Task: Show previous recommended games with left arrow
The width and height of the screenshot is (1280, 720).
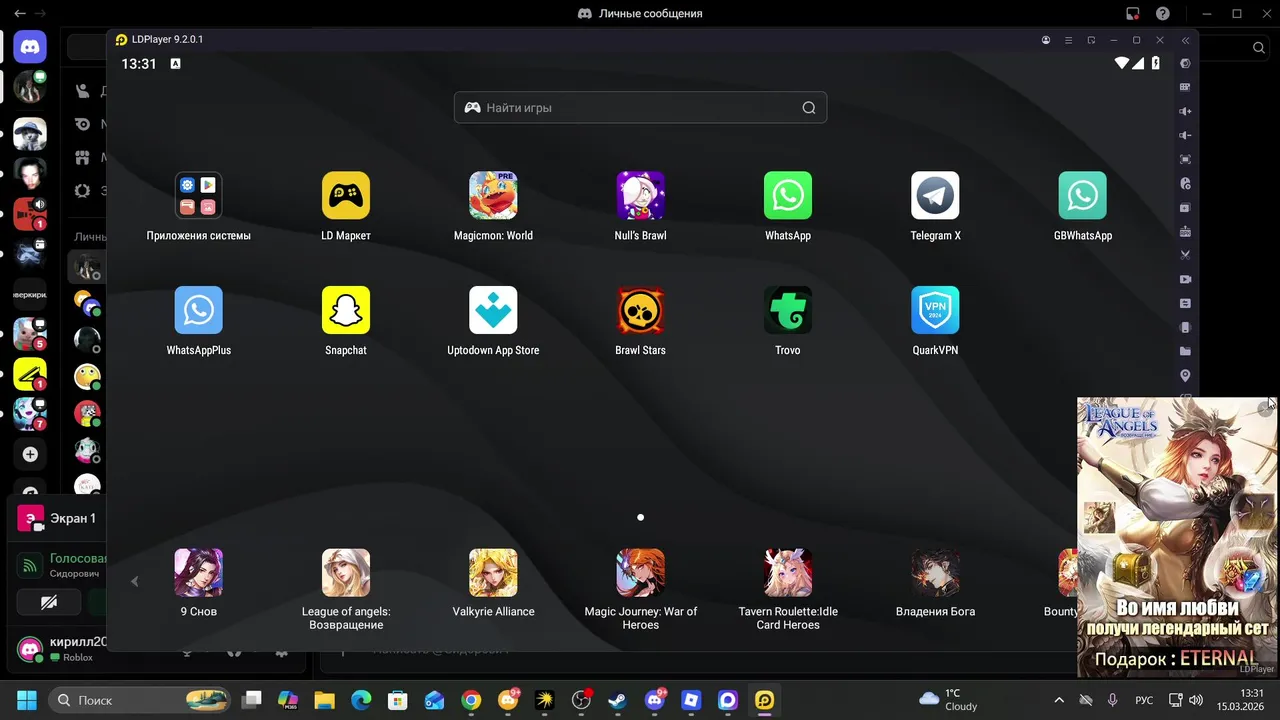Action: (135, 581)
